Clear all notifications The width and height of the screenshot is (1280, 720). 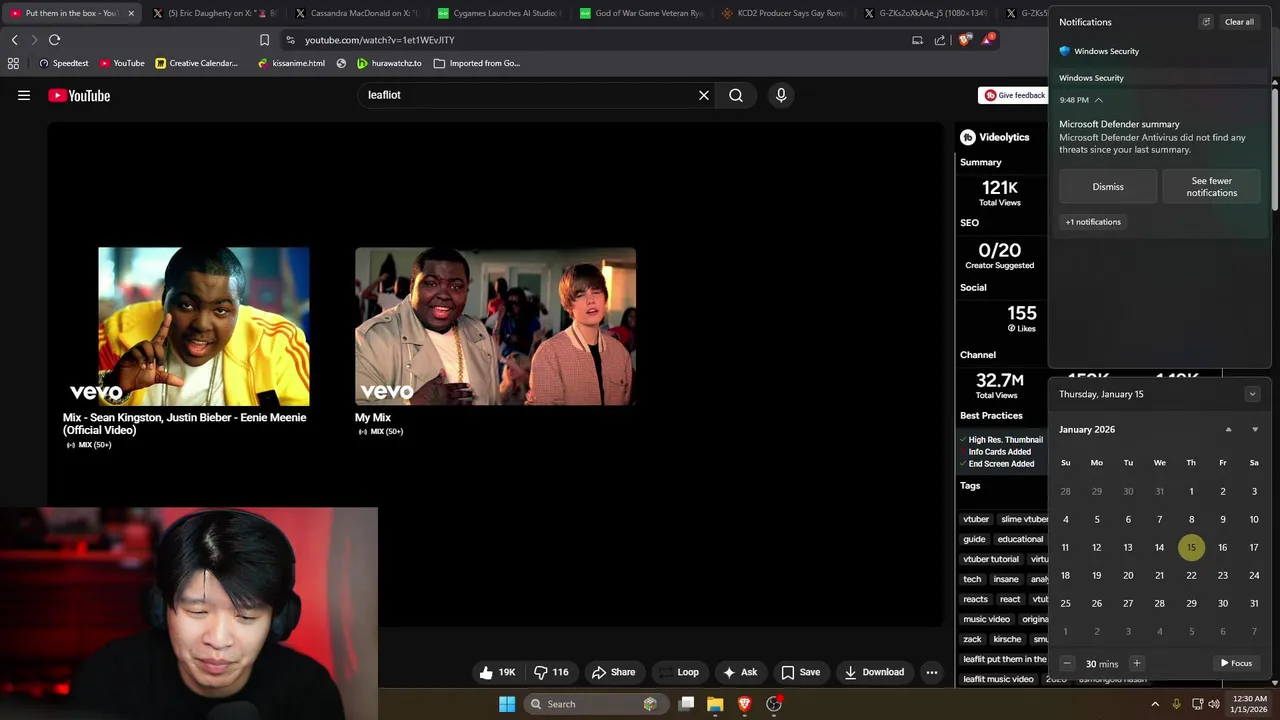(1239, 22)
